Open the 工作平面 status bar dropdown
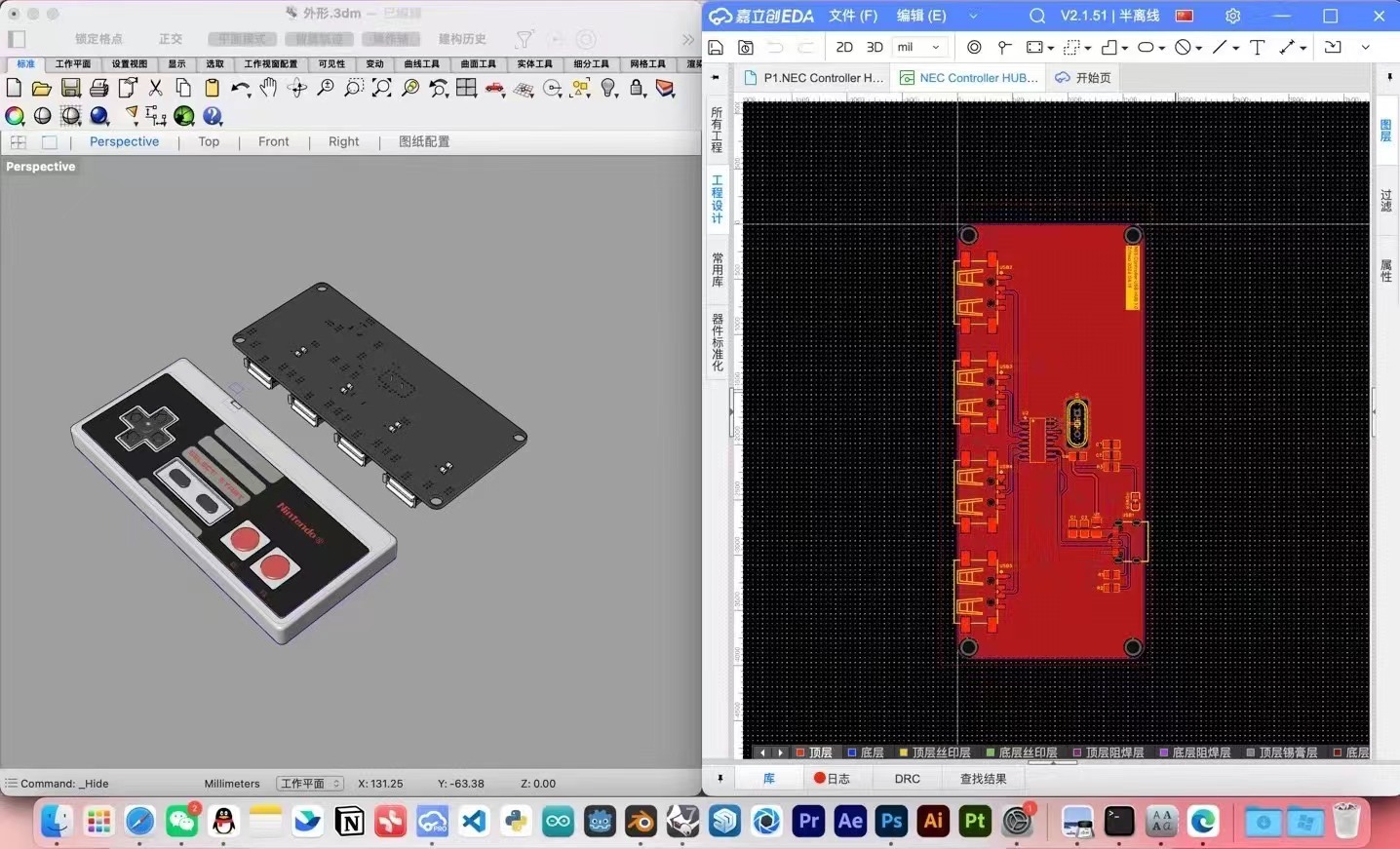The image size is (1400, 849). (310, 783)
